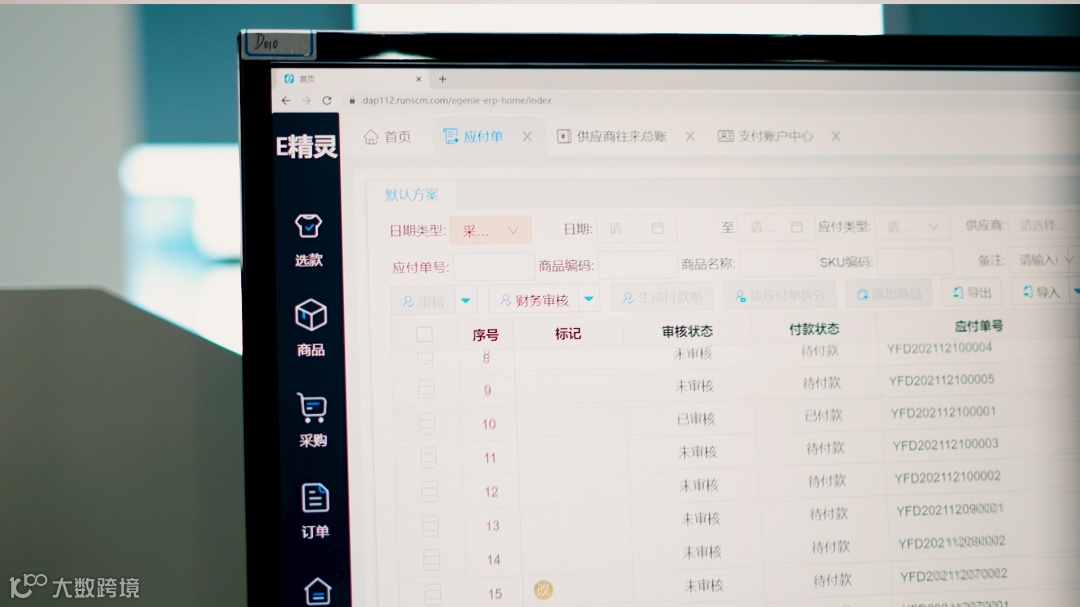Viewport: 1080px width, 607px height.
Task: Go forward in browser history
Action: tap(307, 101)
